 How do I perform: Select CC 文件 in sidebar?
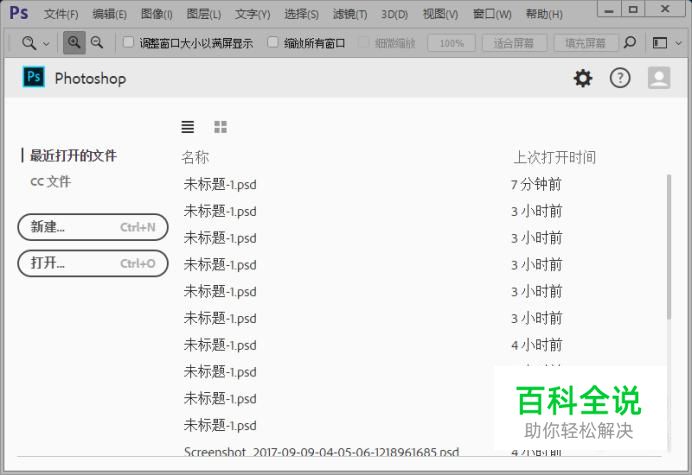coord(50,181)
